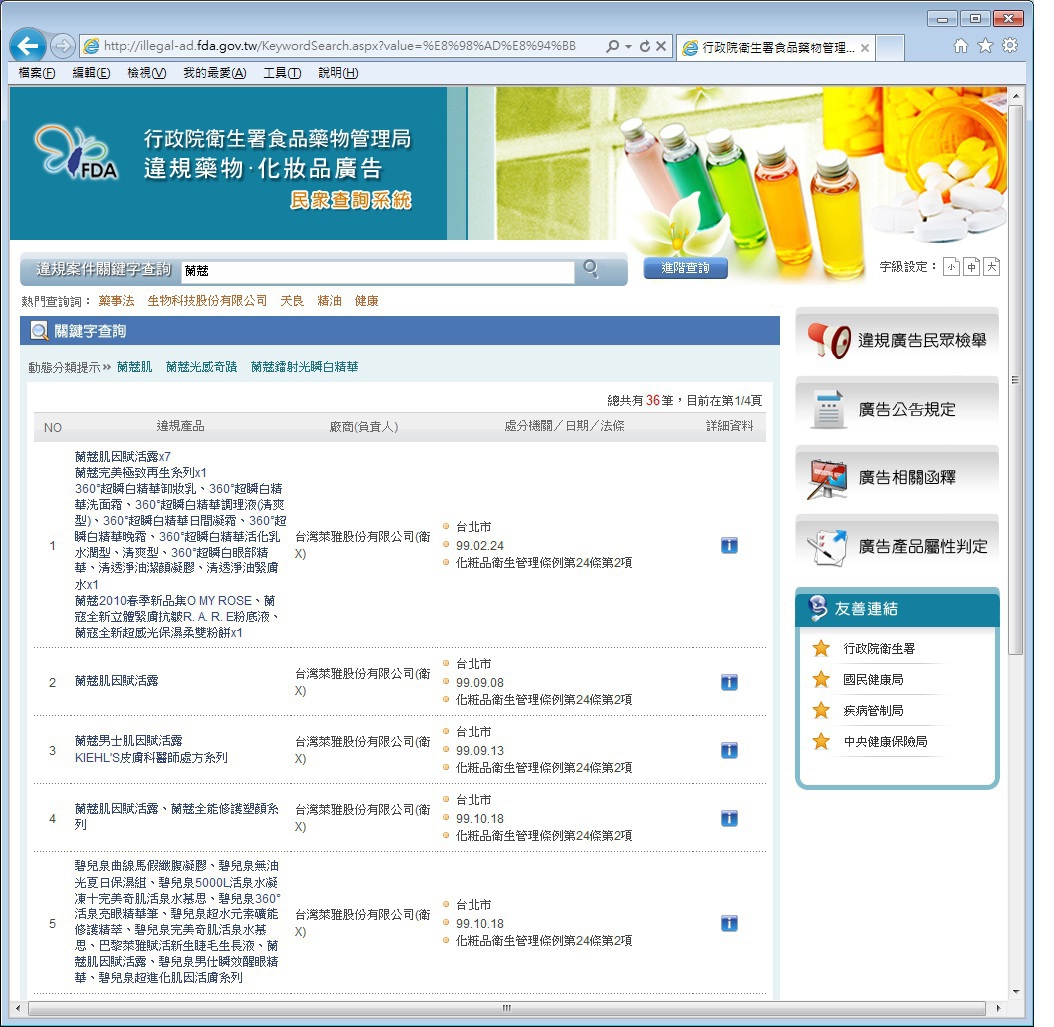Screen dimensions: 1054x1027
Task: Click the page URL in address bar
Action: click(339, 46)
